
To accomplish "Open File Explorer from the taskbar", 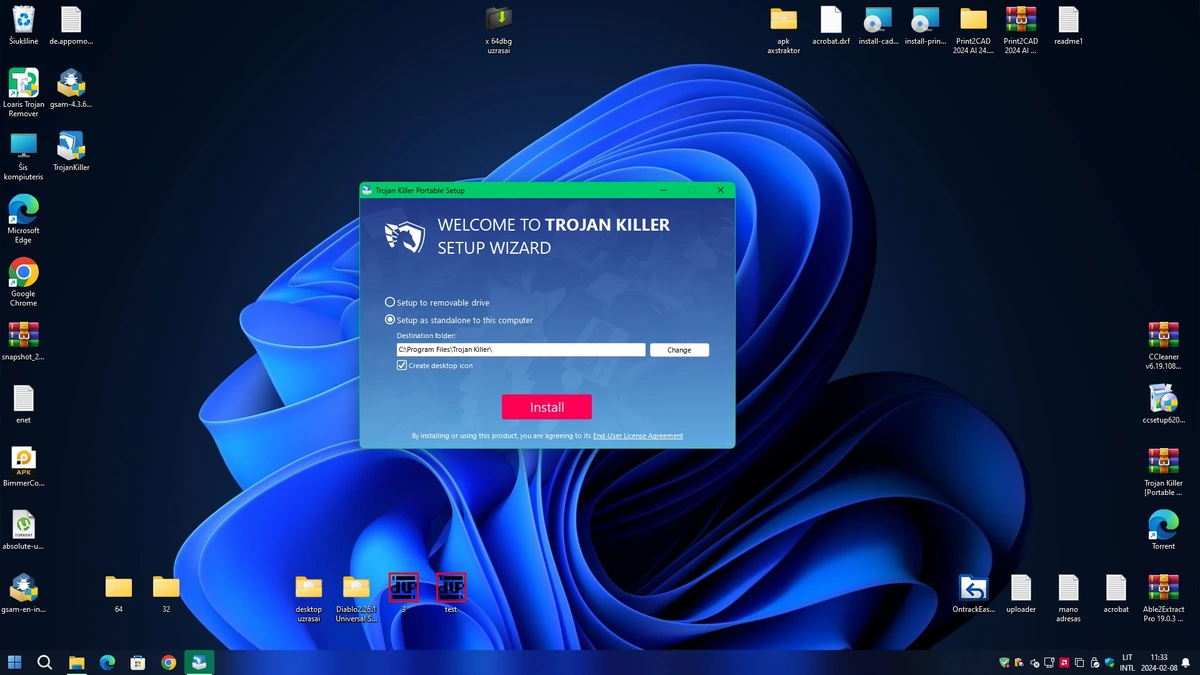I will click(x=76, y=662).
